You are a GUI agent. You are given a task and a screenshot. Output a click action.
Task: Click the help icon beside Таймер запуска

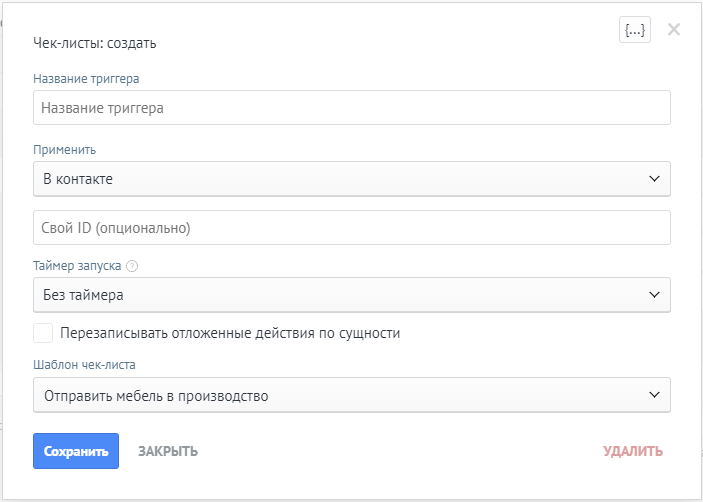click(x=132, y=266)
